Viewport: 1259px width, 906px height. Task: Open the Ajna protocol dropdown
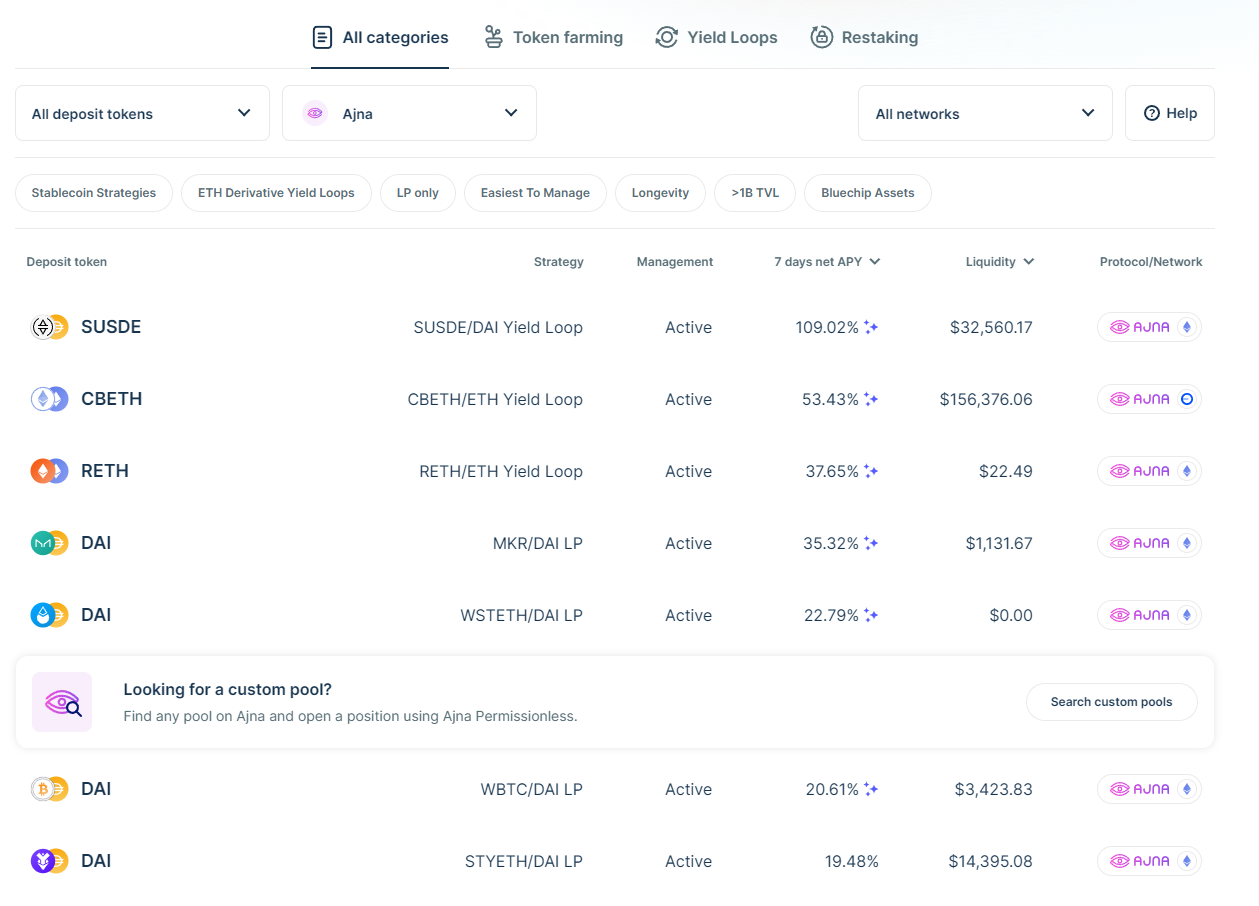point(409,113)
